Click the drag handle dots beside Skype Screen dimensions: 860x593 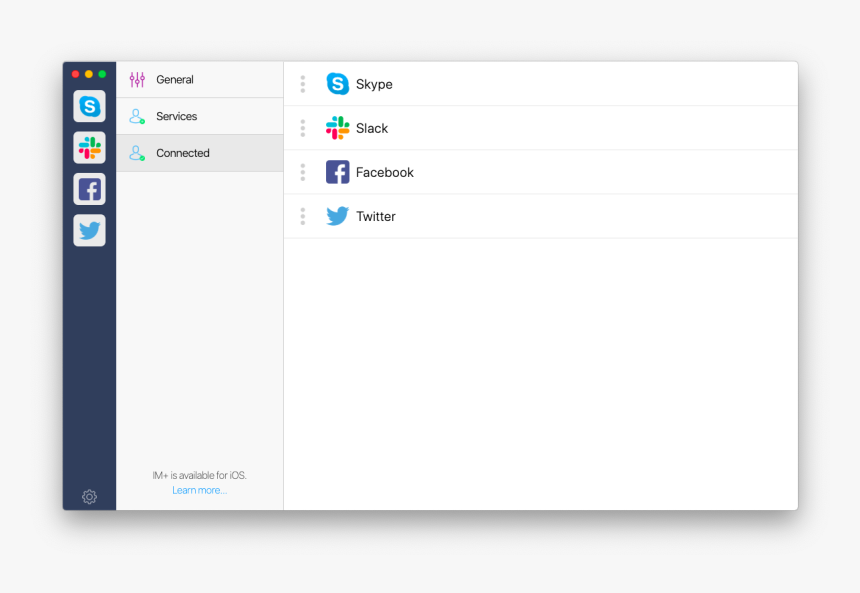pyautogui.click(x=303, y=84)
